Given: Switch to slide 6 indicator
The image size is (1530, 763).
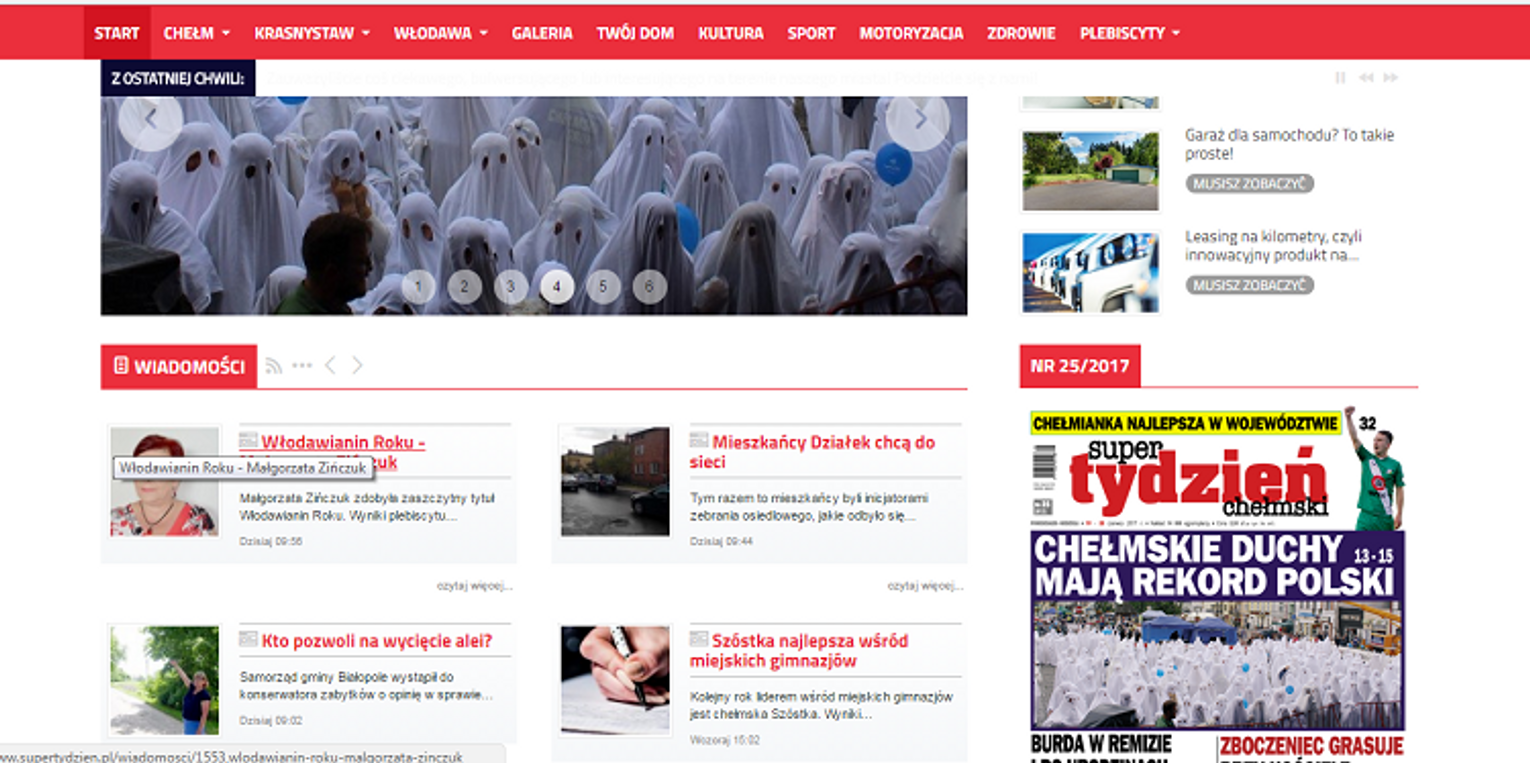Looking at the screenshot, I should pos(649,287).
